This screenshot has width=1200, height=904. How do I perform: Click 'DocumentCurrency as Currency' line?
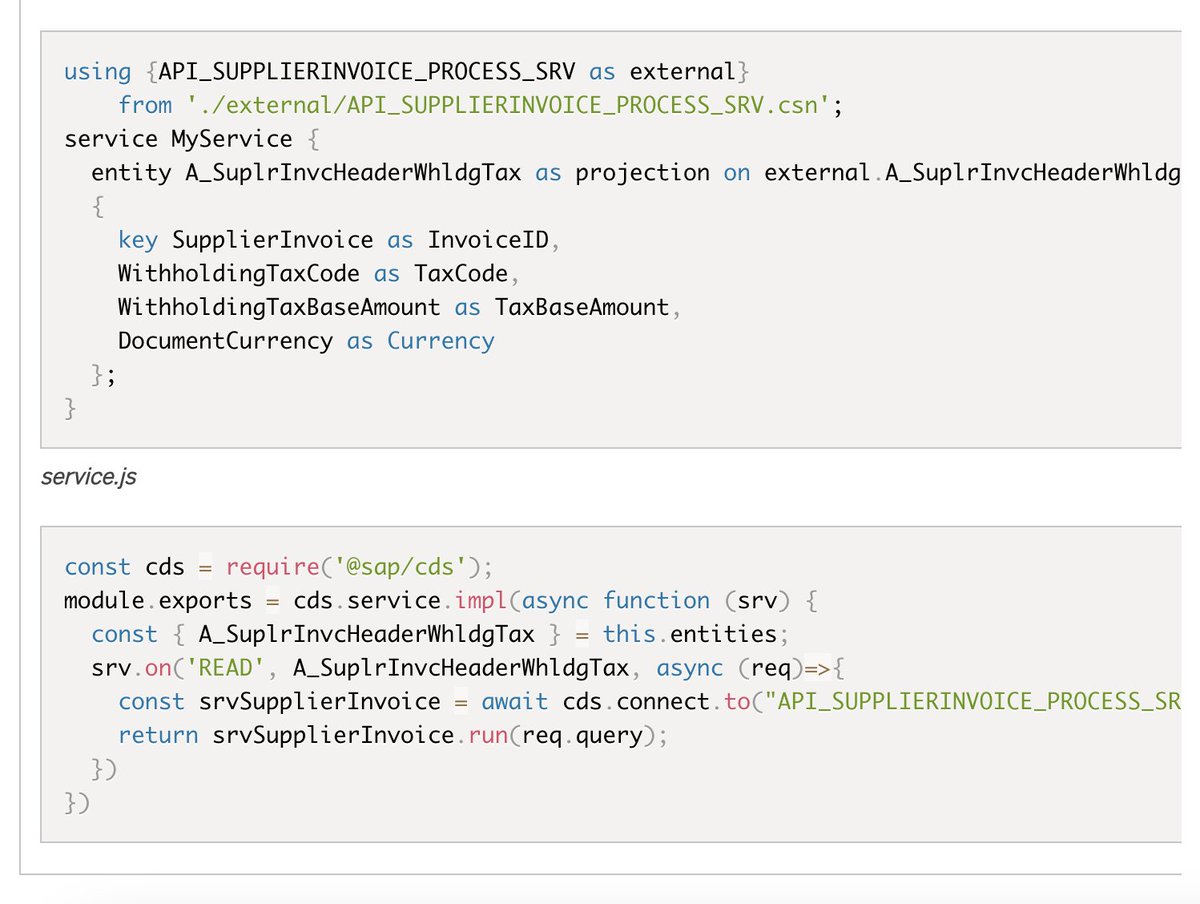(x=306, y=341)
